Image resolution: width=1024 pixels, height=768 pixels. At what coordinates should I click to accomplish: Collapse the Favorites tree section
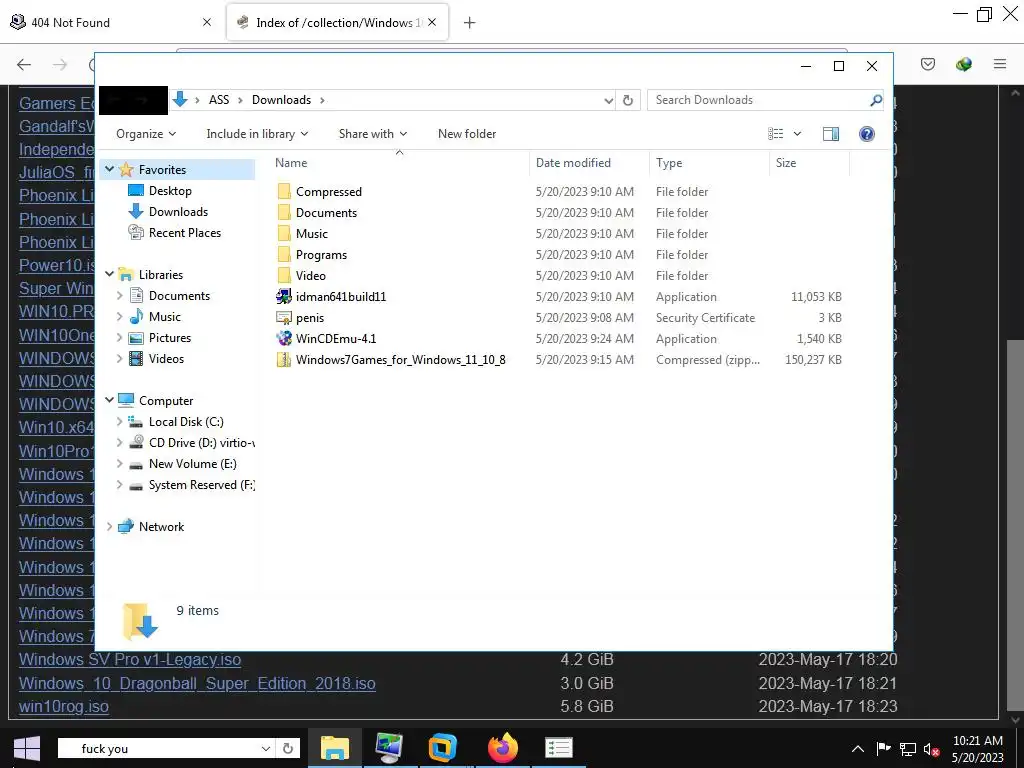point(110,169)
